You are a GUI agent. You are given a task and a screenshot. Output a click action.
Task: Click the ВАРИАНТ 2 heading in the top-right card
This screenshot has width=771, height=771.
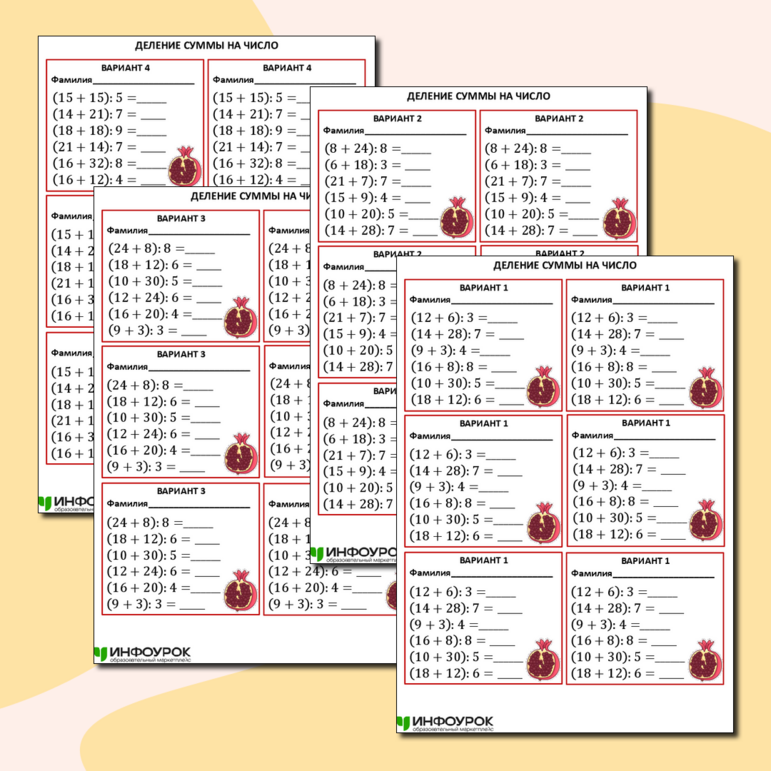(x=558, y=118)
